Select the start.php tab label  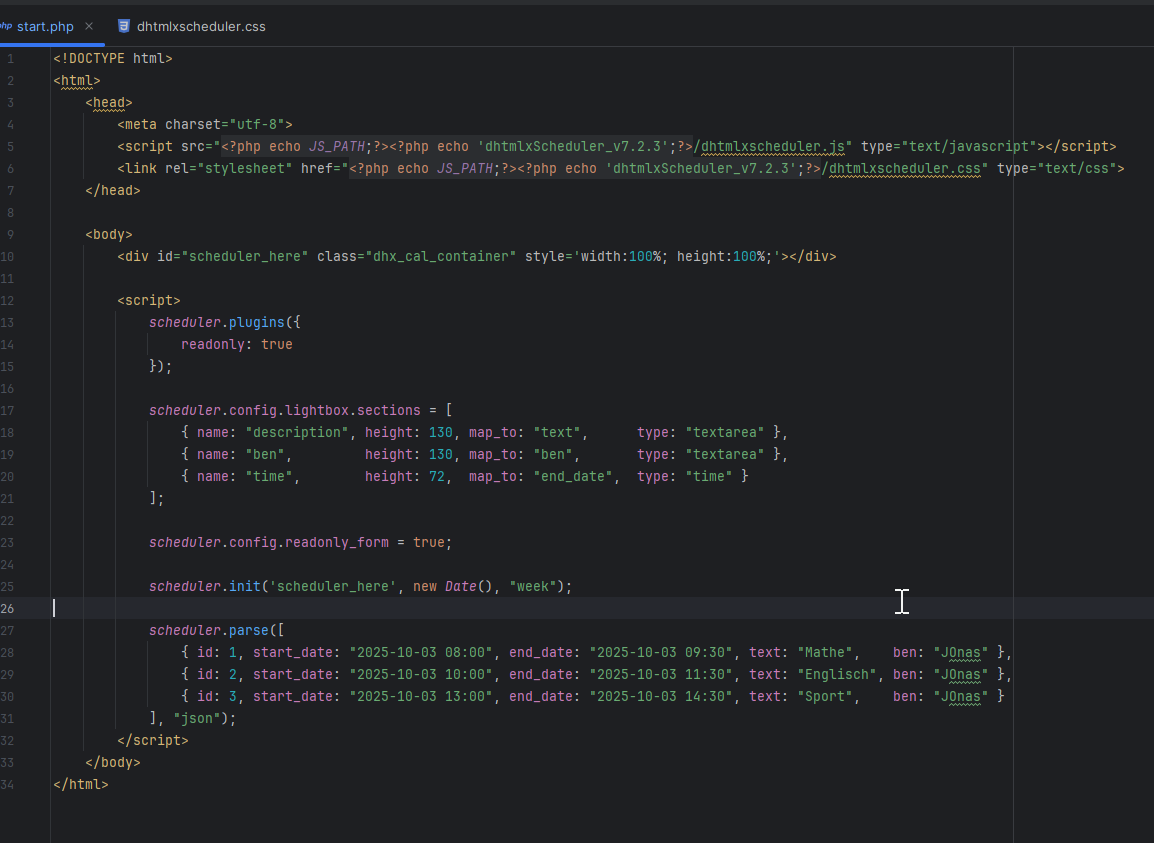(x=45, y=26)
